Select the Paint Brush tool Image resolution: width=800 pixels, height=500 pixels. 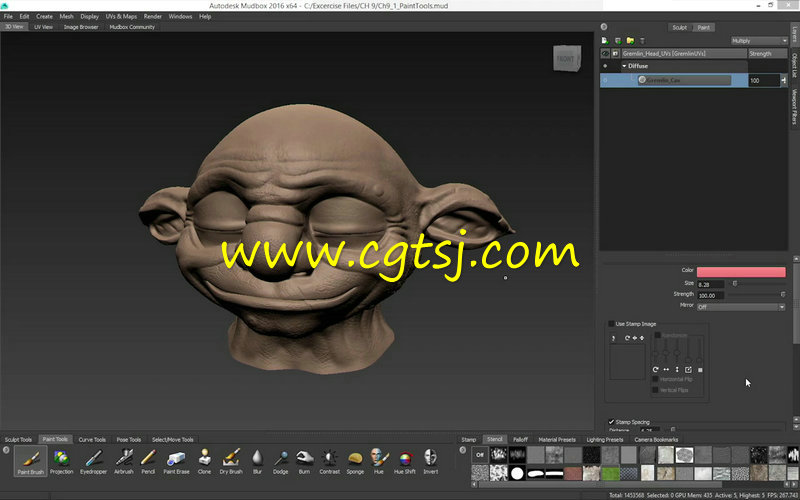click(31, 461)
